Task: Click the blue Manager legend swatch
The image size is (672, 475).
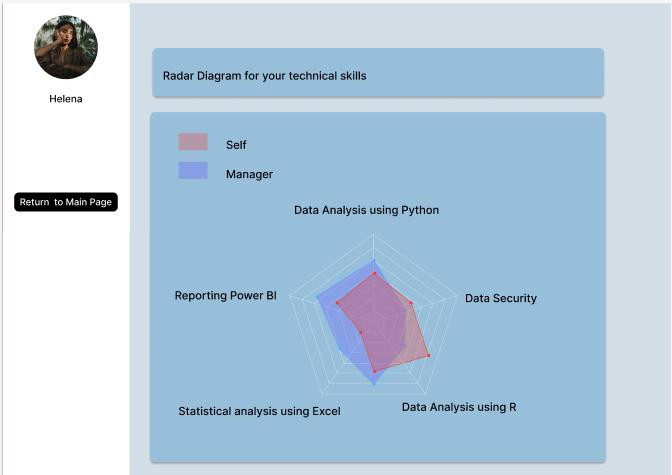Action: [193, 171]
